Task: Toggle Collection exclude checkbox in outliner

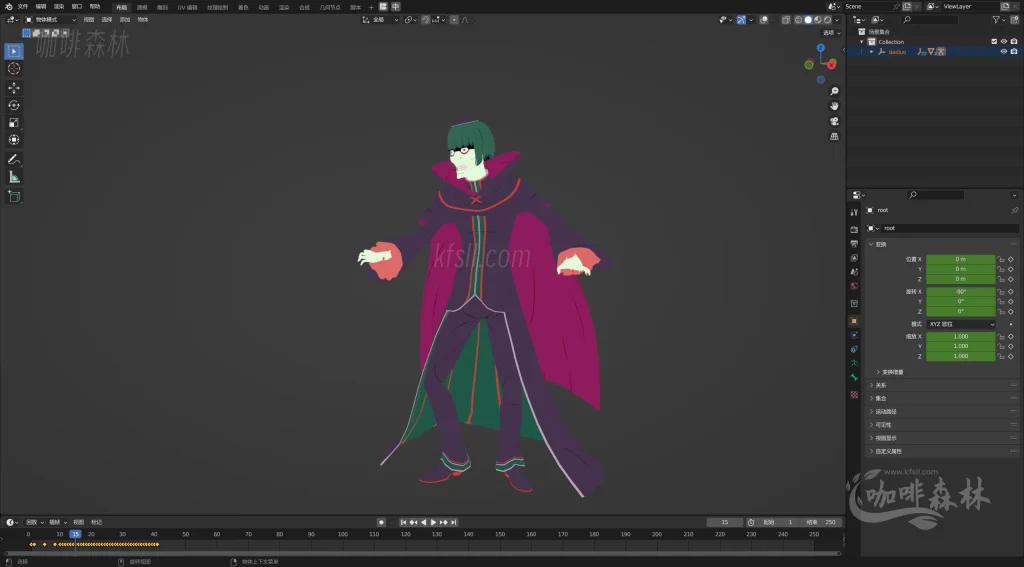Action: (994, 42)
